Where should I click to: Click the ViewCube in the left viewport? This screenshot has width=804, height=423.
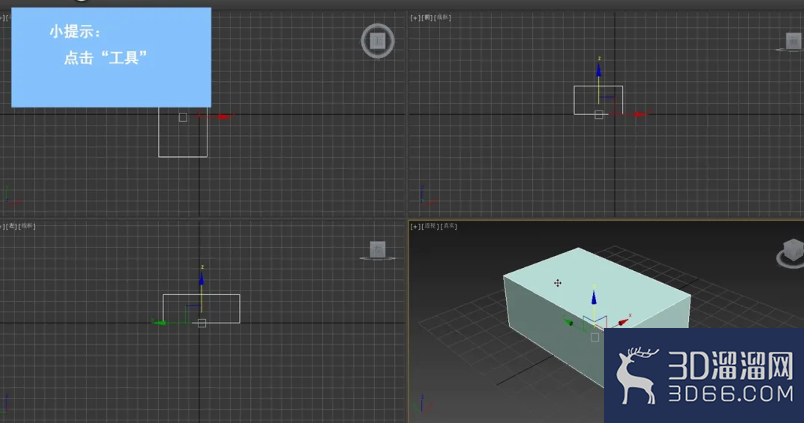[x=378, y=250]
